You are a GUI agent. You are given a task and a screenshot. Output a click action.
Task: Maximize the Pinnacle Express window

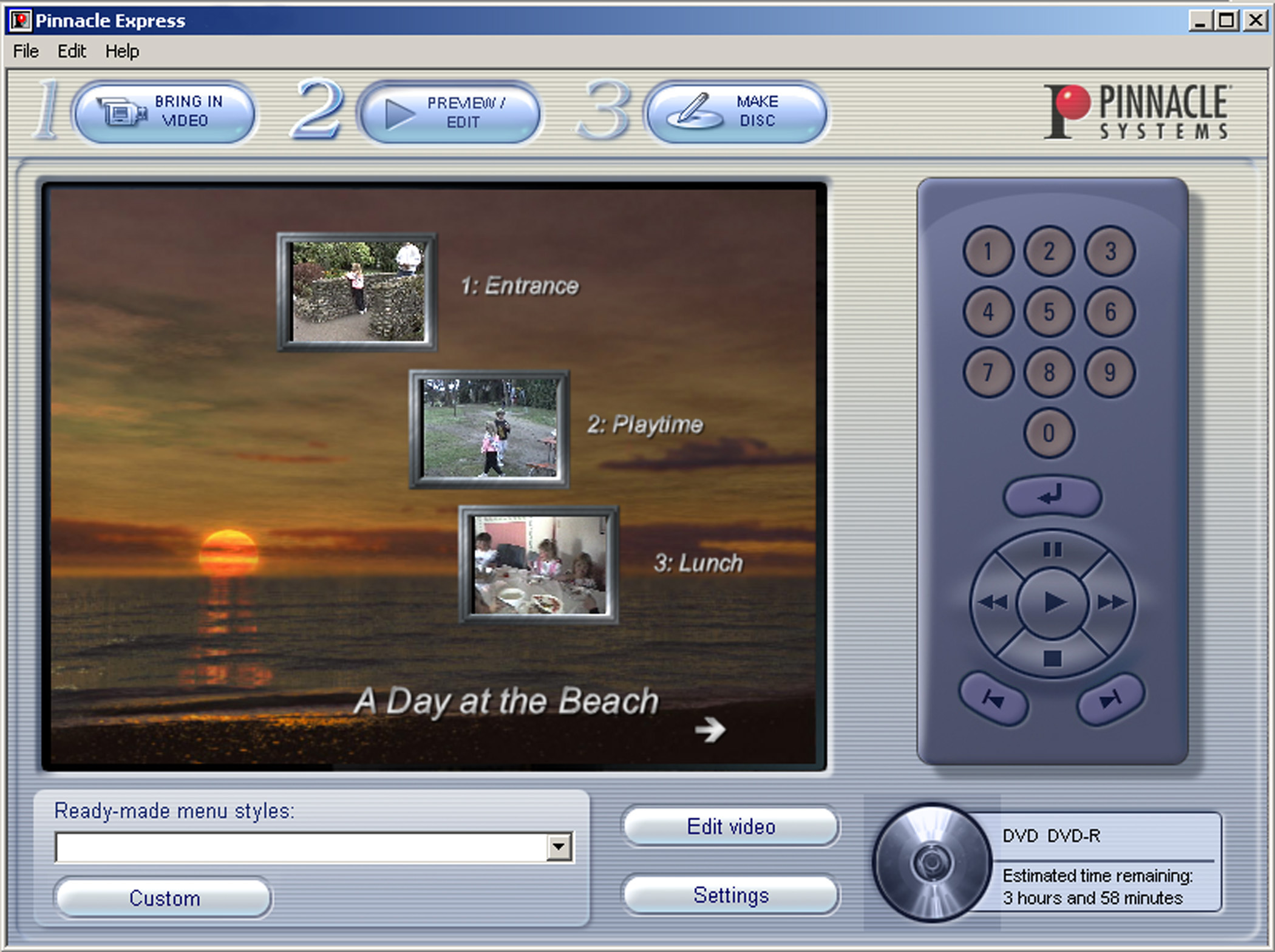coord(1226,21)
